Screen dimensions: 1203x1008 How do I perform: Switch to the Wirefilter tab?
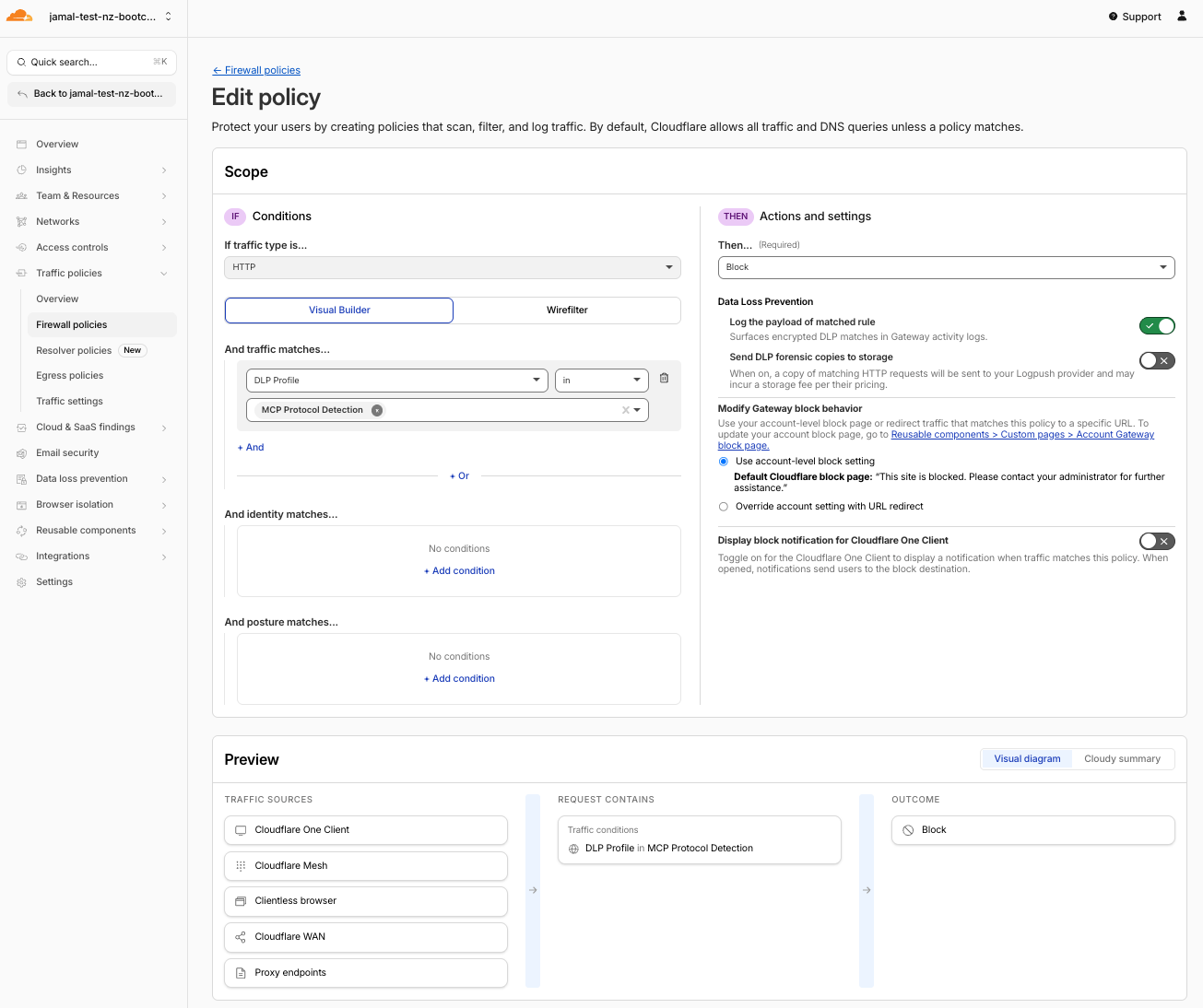tap(567, 311)
